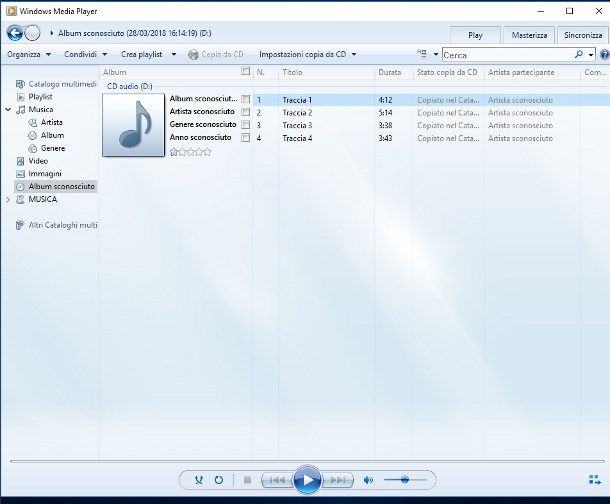Click the Playlist icon in sidebar
Image resolution: width=610 pixels, height=504 pixels.
point(21,97)
